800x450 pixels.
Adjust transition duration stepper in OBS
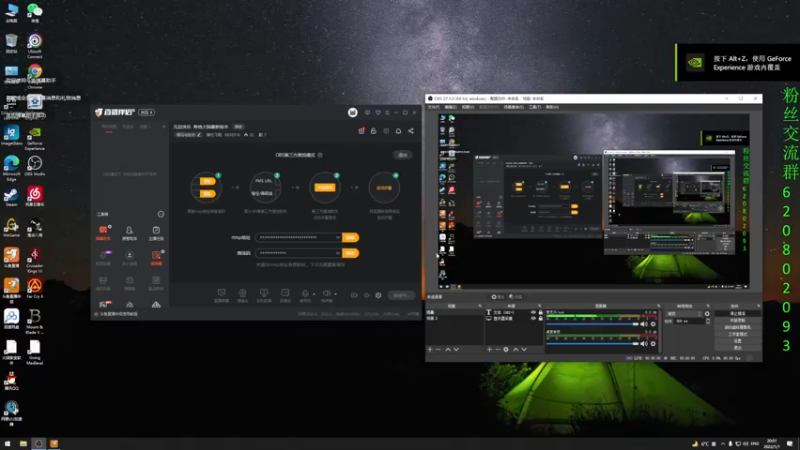pos(708,321)
